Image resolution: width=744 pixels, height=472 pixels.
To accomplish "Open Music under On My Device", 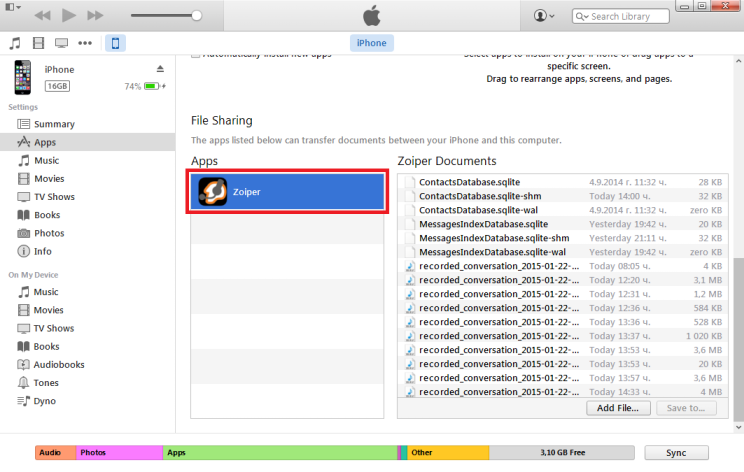I will [88, 292].
